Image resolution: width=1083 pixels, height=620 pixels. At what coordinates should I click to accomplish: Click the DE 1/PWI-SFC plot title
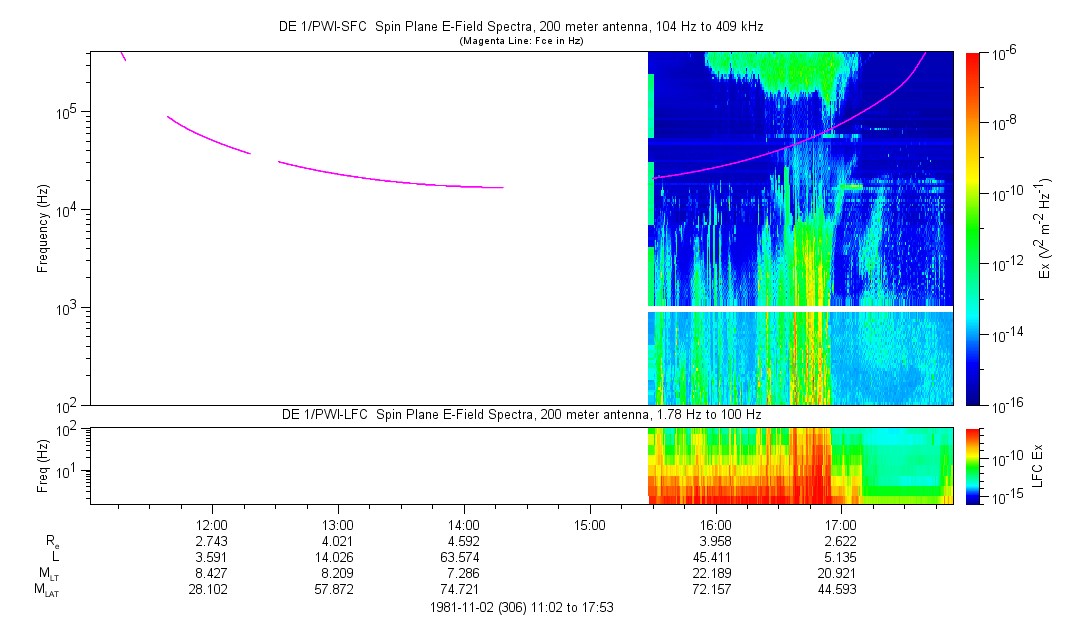point(520,27)
